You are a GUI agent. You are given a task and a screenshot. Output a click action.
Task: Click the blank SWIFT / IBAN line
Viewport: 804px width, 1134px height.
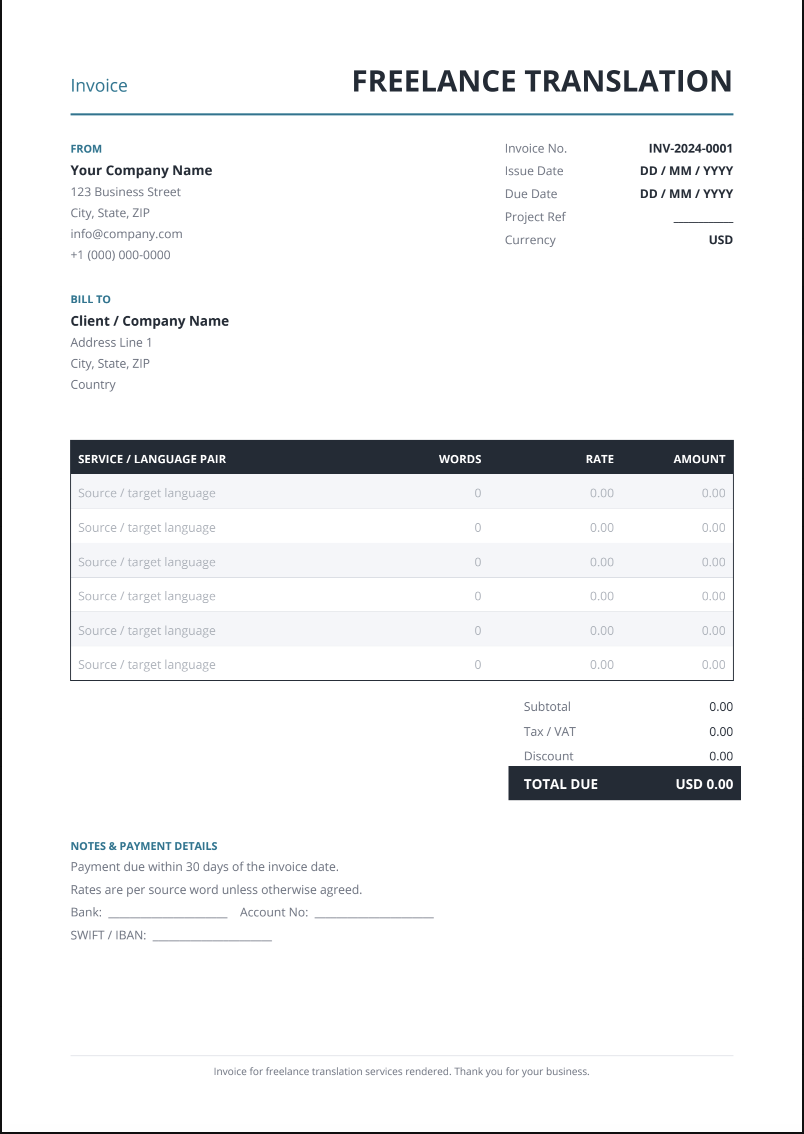[213, 937]
